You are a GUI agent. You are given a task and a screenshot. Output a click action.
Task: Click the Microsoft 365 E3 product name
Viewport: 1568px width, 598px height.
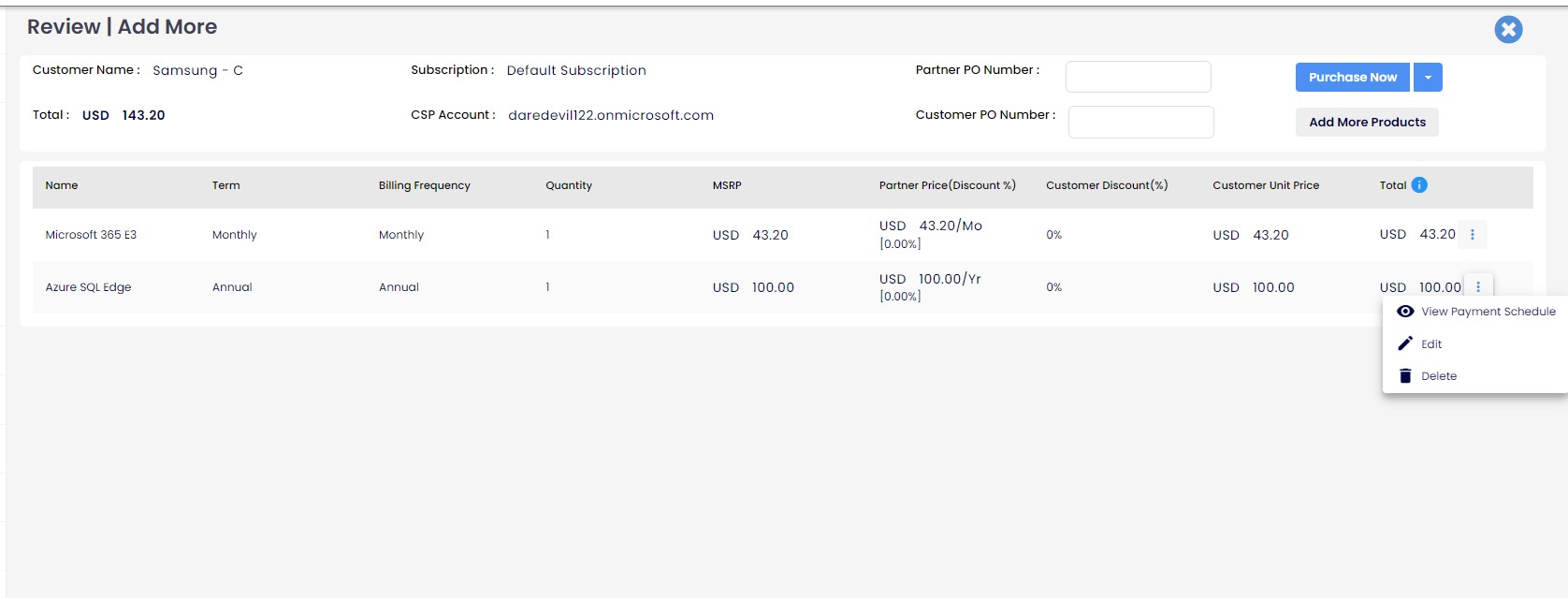[x=91, y=235]
